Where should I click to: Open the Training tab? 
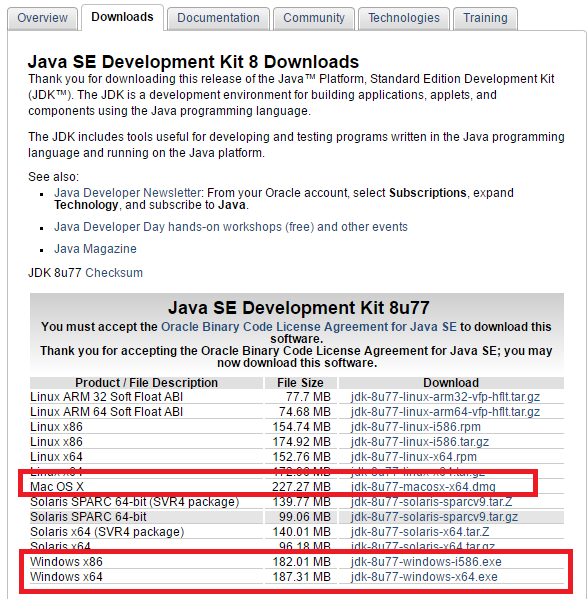pos(485,18)
